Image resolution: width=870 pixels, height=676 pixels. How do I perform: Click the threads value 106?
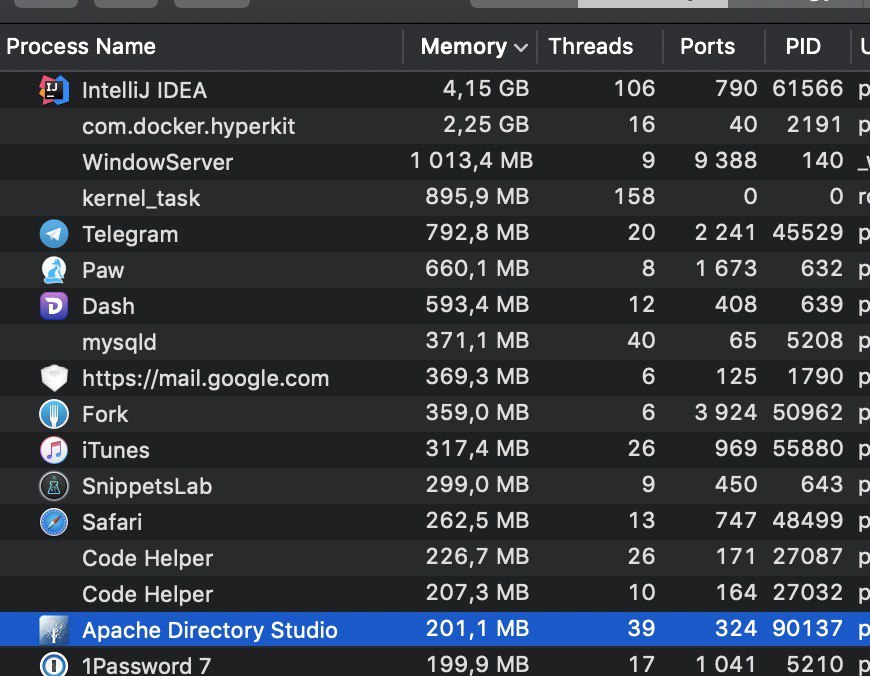tap(635, 89)
